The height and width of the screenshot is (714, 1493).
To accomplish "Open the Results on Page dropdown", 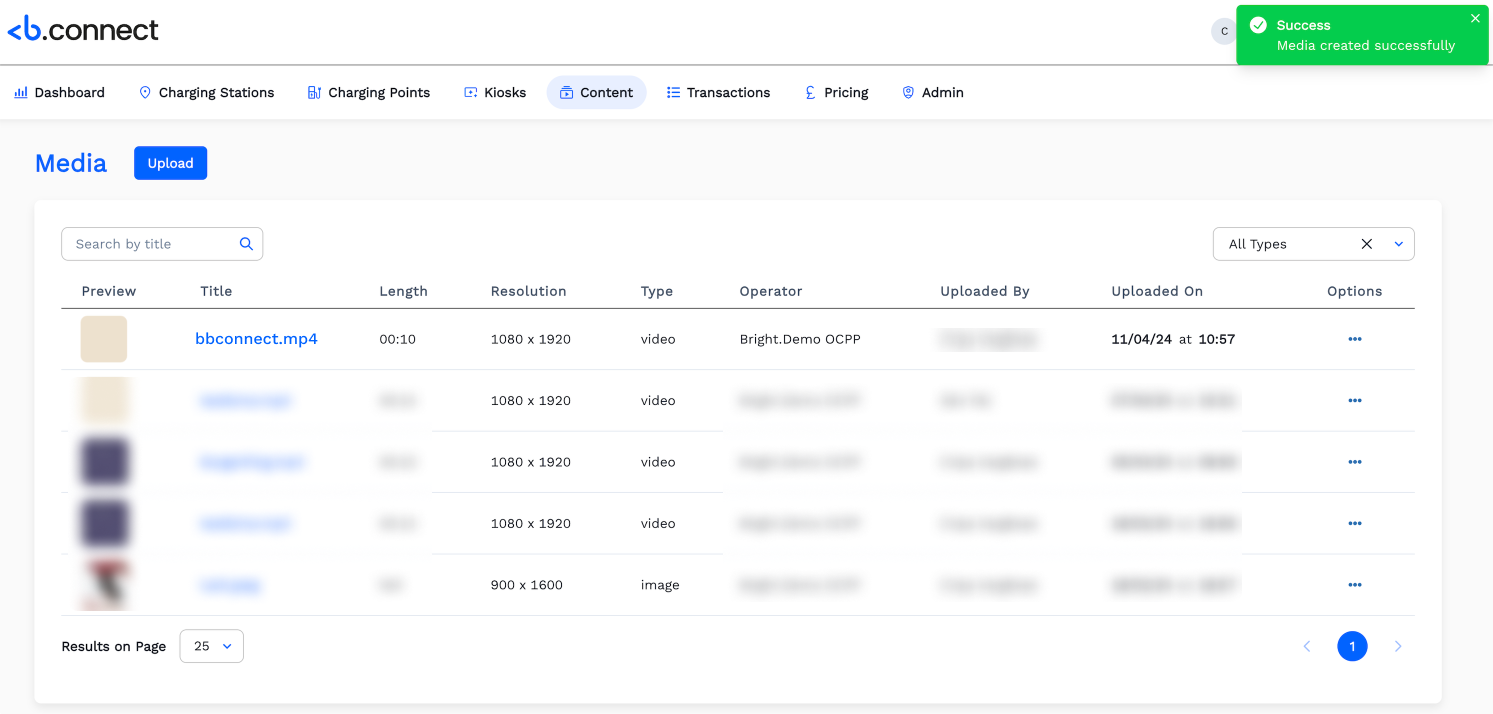I will pyautogui.click(x=212, y=646).
